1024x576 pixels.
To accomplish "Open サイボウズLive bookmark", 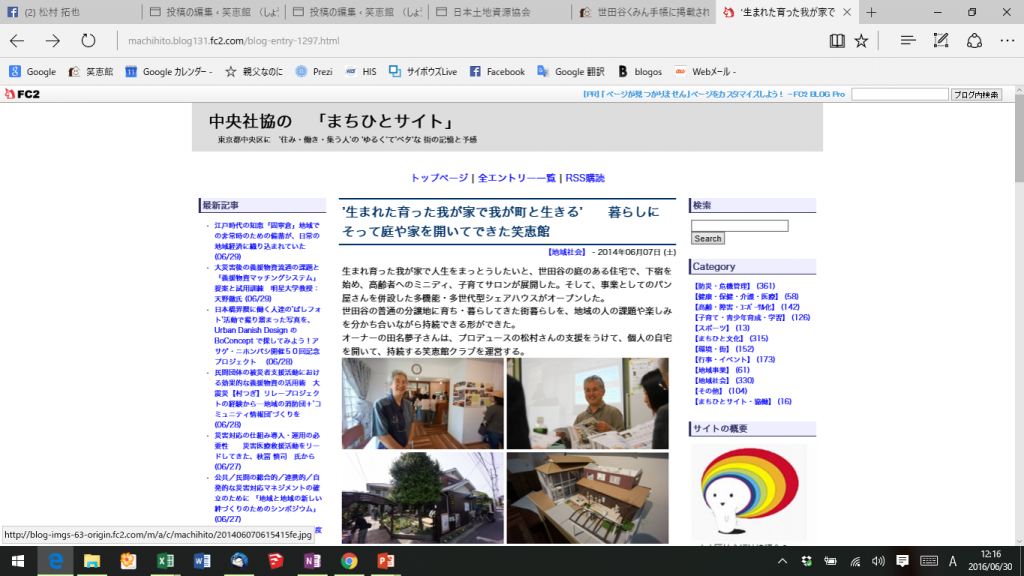I will [x=423, y=71].
